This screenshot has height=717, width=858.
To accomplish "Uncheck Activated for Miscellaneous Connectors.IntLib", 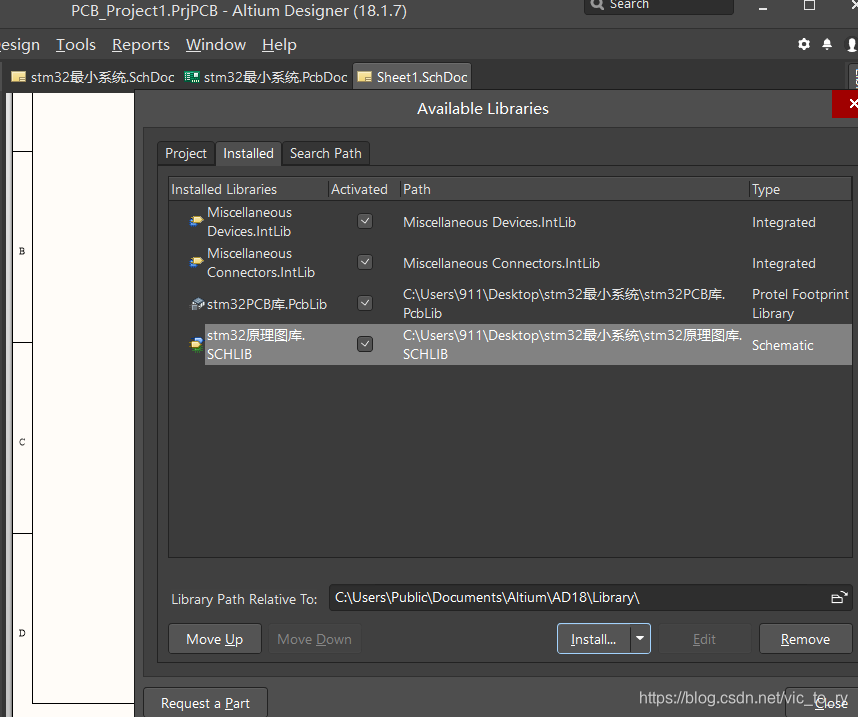I will [365, 262].
